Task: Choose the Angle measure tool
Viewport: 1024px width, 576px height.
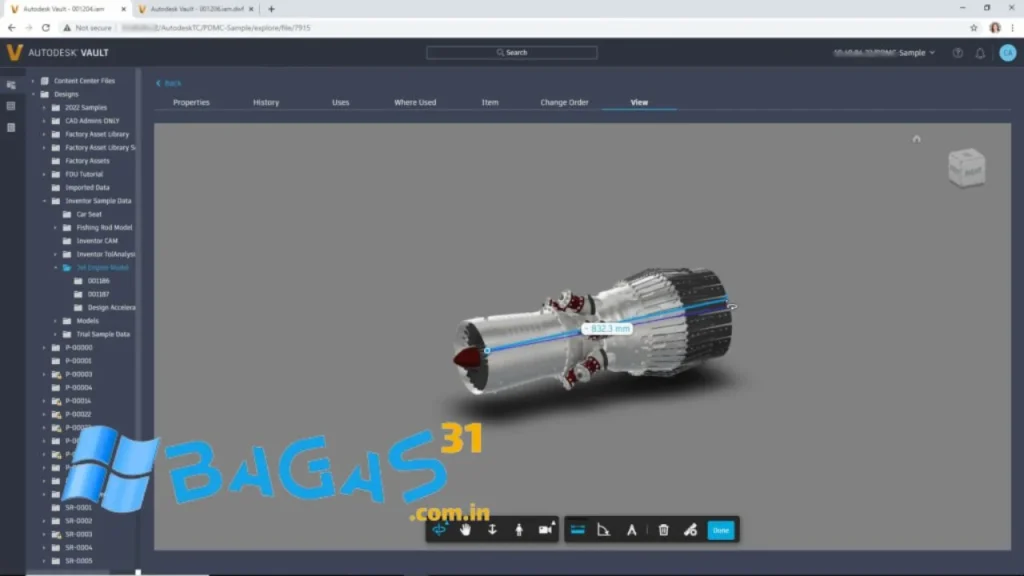Action: (x=603, y=530)
